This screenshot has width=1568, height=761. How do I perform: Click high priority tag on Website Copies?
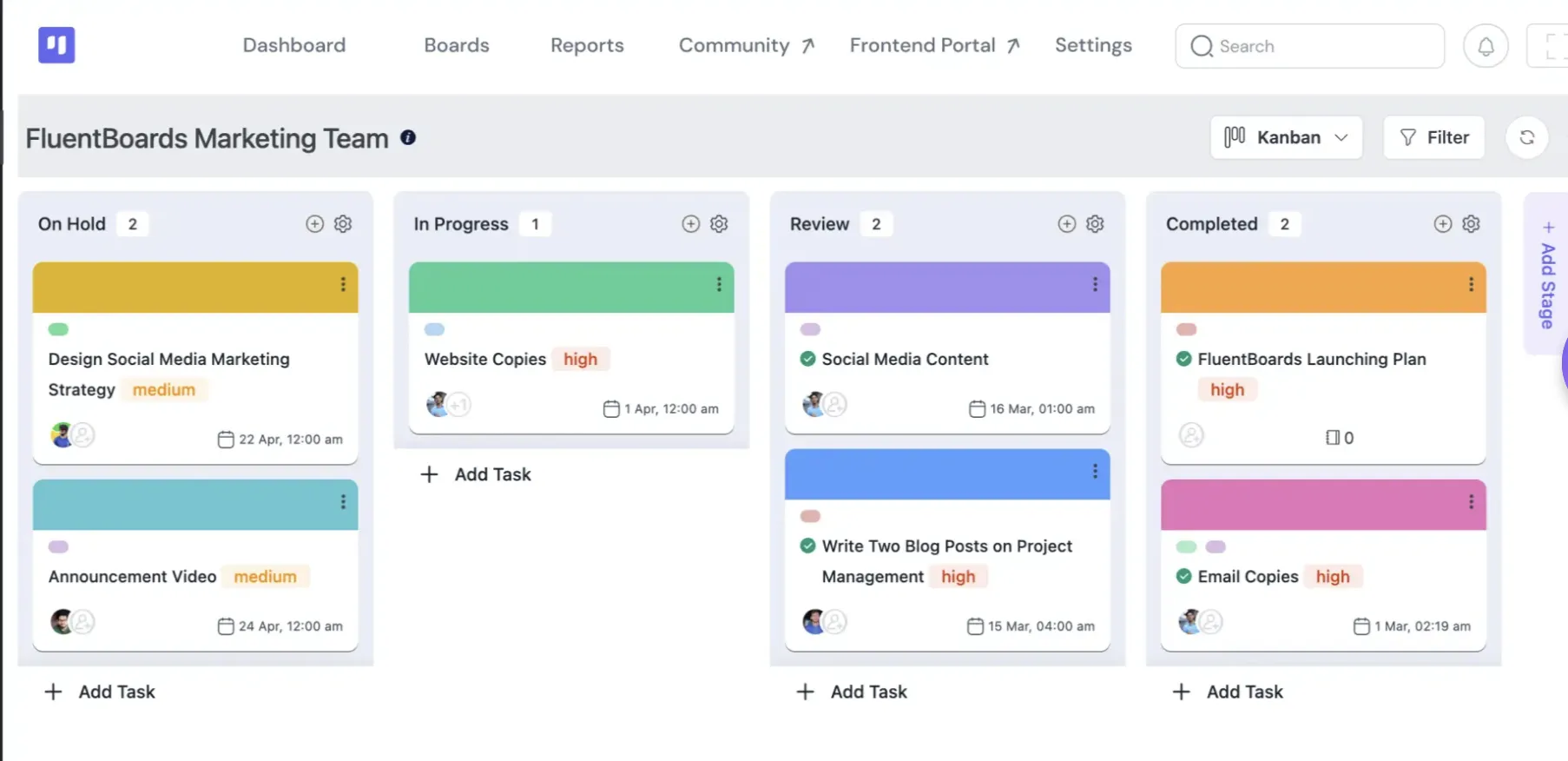[x=581, y=359]
